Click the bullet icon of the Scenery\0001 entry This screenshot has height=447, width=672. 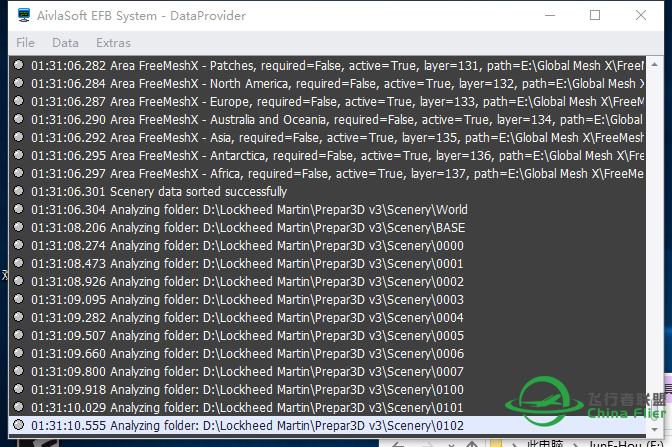pos(18,263)
